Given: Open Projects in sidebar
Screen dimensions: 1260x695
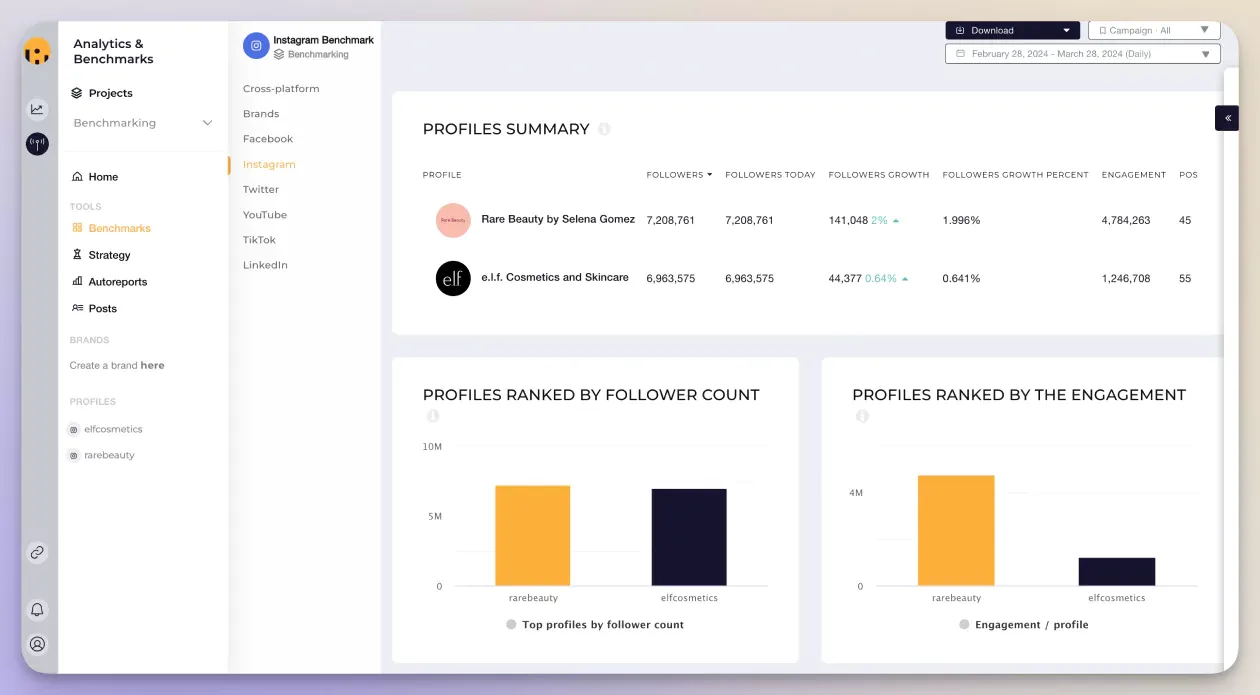Looking at the screenshot, I should point(102,93).
